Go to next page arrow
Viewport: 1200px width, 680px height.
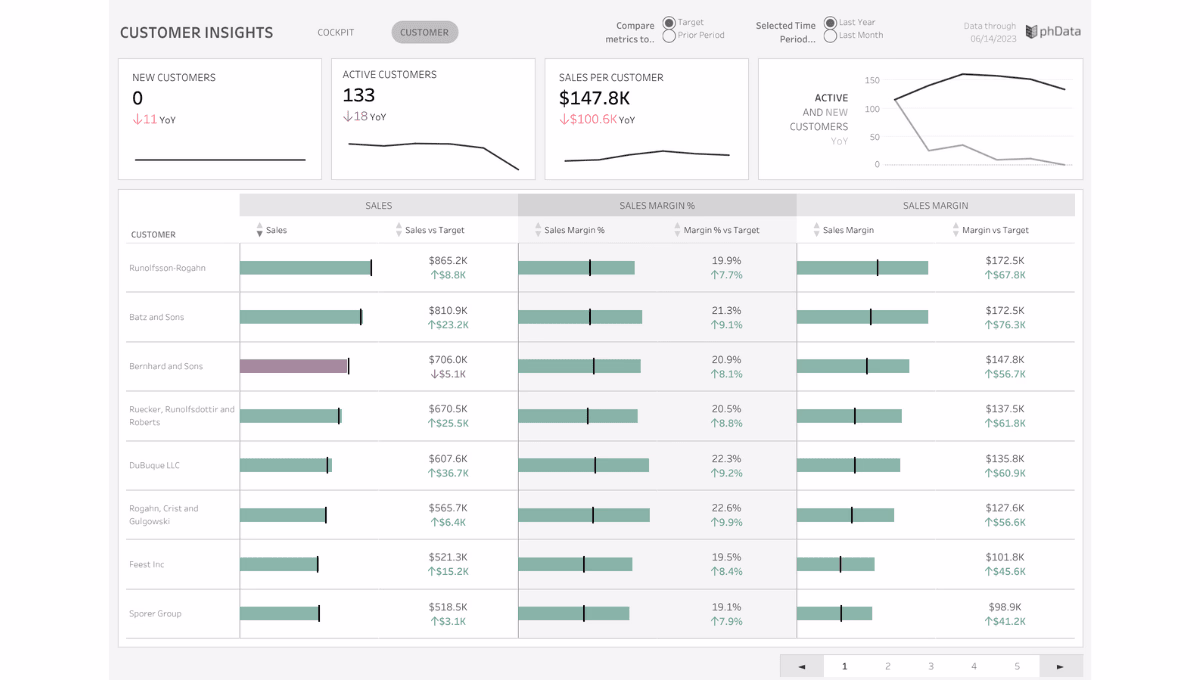click(x=1061, y=666)
